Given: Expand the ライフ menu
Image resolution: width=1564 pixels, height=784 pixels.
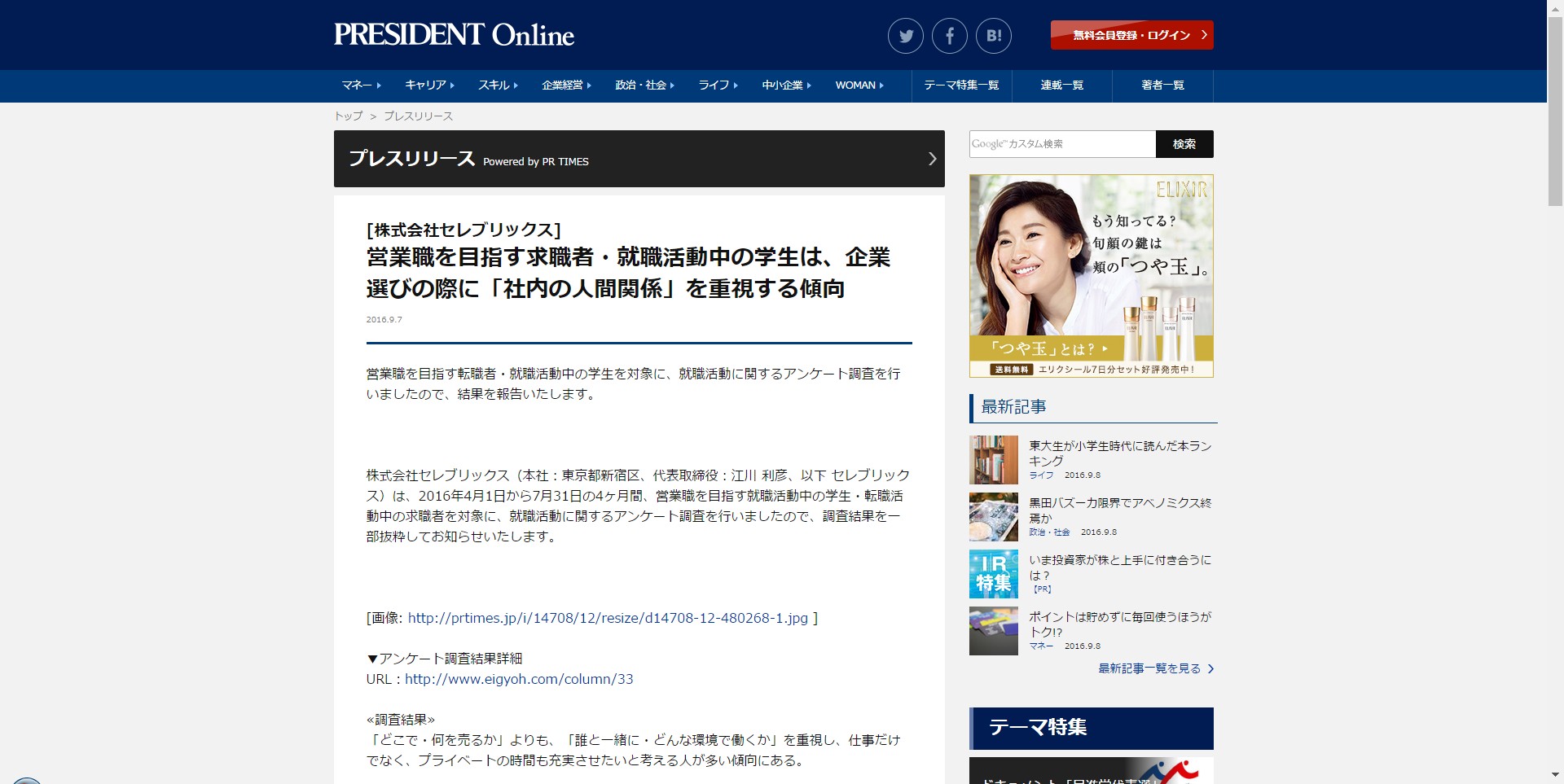Looking at the screenshot, I should [718, 85].
